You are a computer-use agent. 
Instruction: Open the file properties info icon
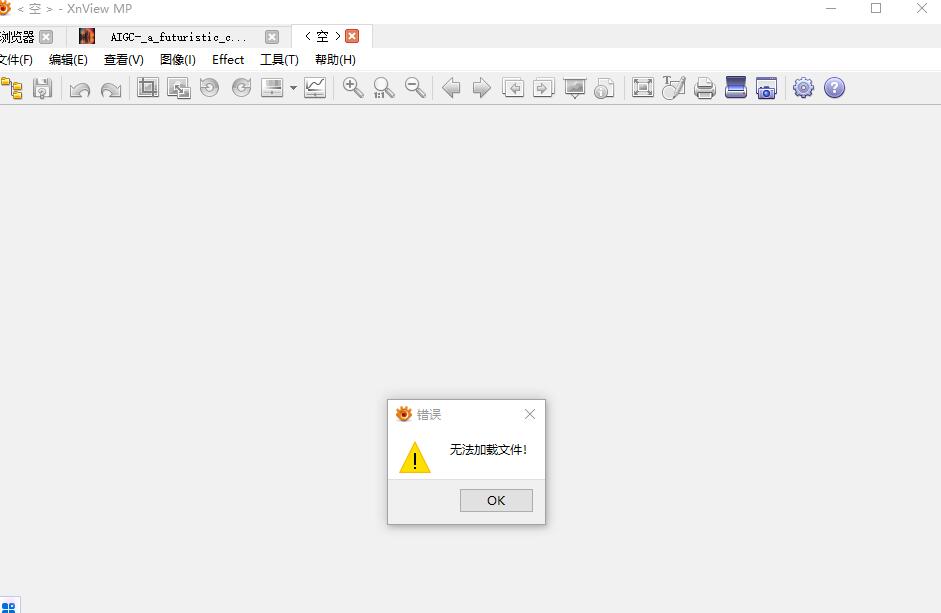click(x=604, y=88)
